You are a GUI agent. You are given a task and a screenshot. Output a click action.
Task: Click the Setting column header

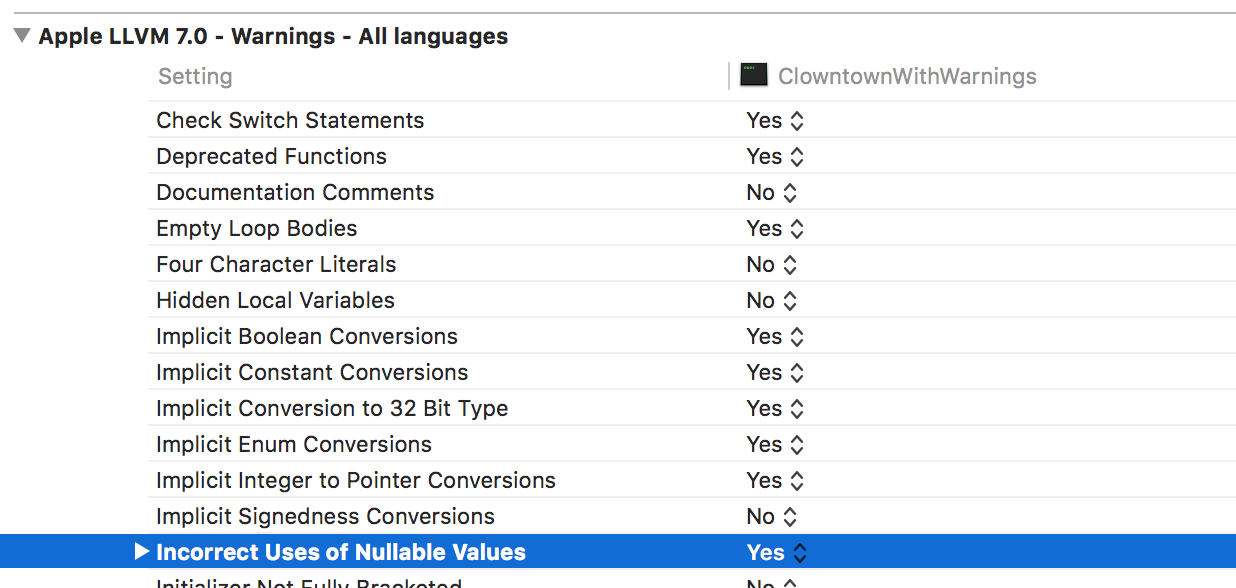click(195, 77)
